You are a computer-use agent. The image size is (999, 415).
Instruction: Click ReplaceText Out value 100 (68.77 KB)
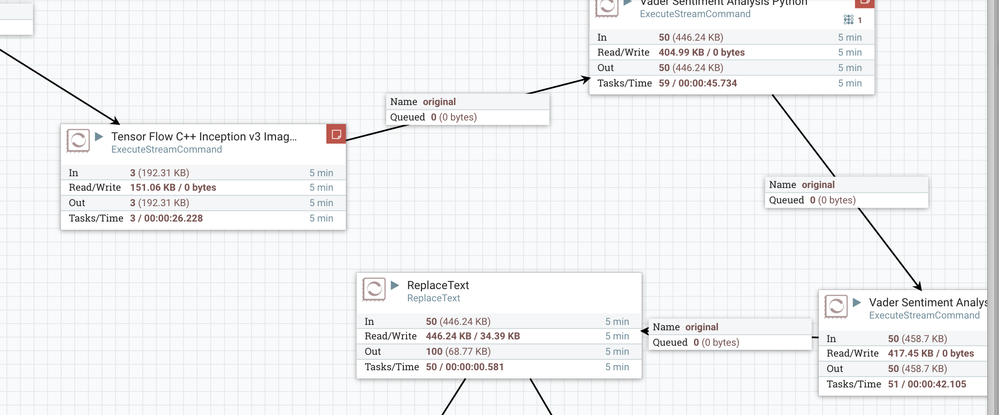(x=458, y=351)
